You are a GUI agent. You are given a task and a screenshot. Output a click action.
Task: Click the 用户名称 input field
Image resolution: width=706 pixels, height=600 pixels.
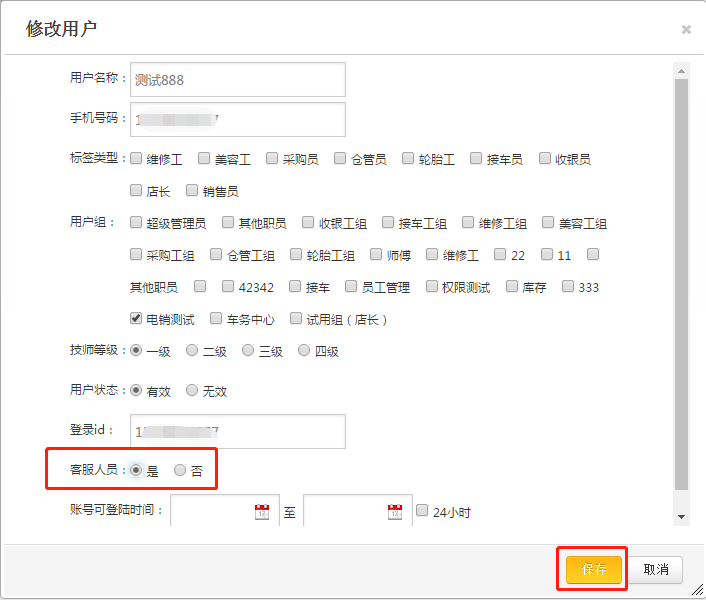pos(238,80)
